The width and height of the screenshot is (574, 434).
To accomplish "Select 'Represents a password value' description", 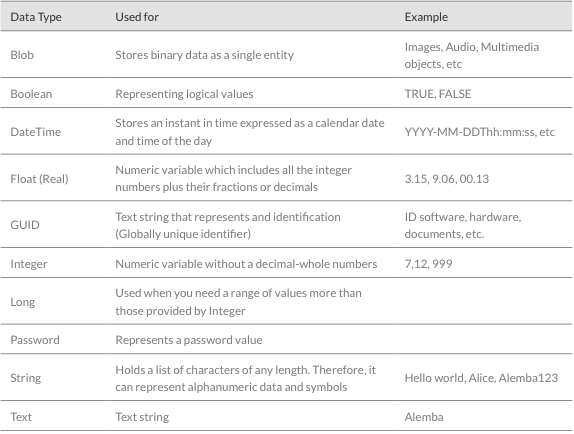I will (189, 340).
